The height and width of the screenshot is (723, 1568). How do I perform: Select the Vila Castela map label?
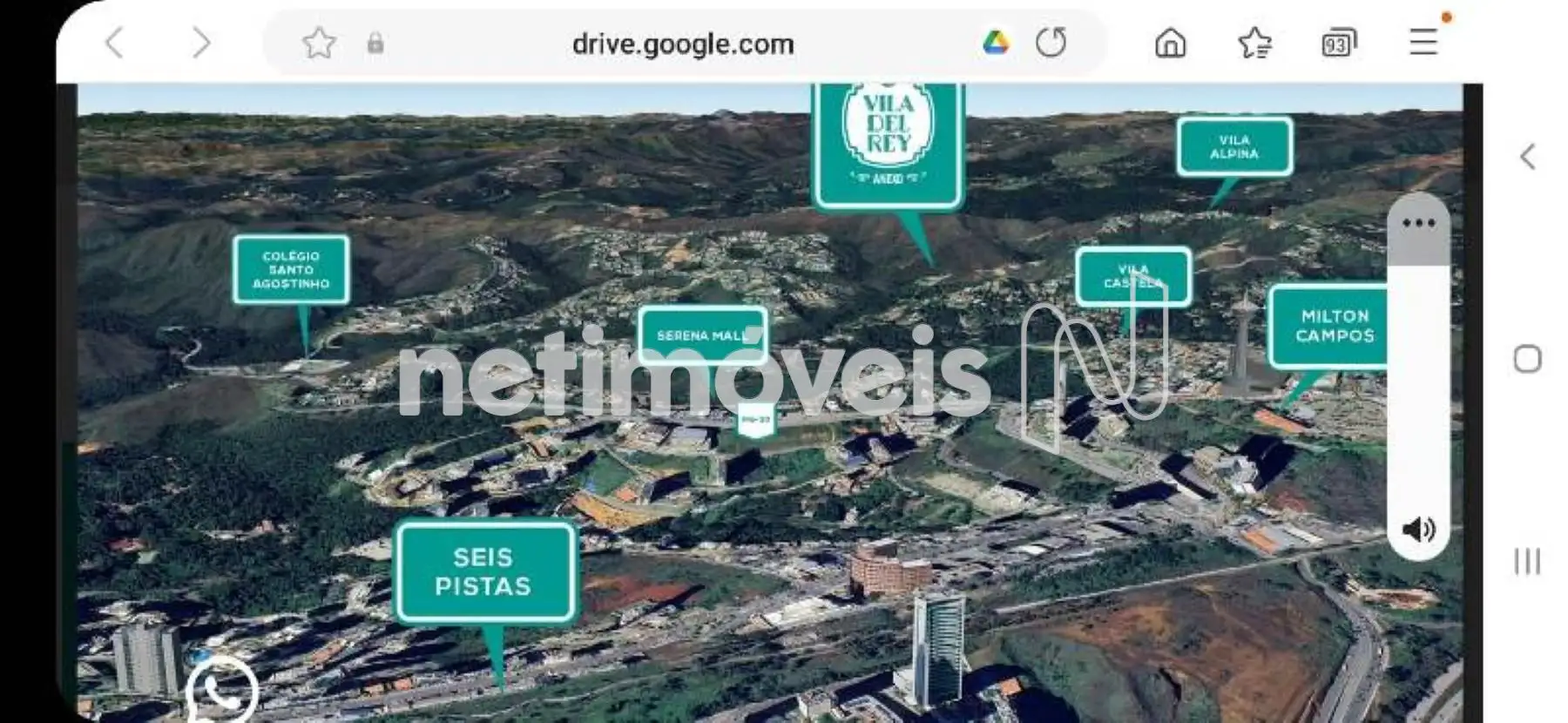[1132, 276]
